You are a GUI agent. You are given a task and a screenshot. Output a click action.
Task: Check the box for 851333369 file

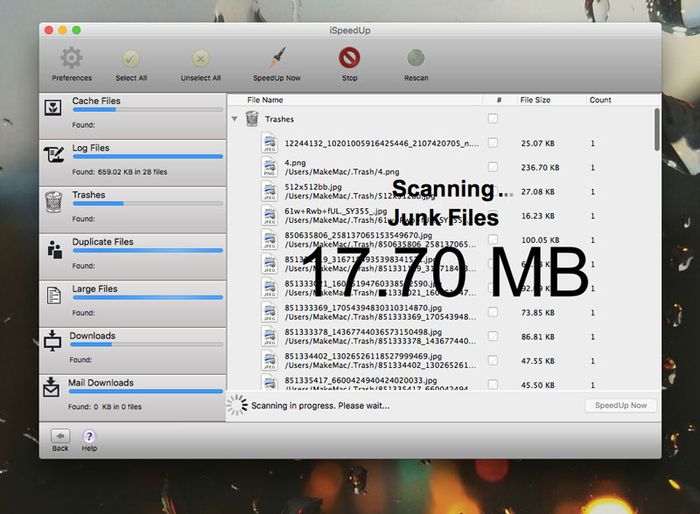click(x=492, y=312)
